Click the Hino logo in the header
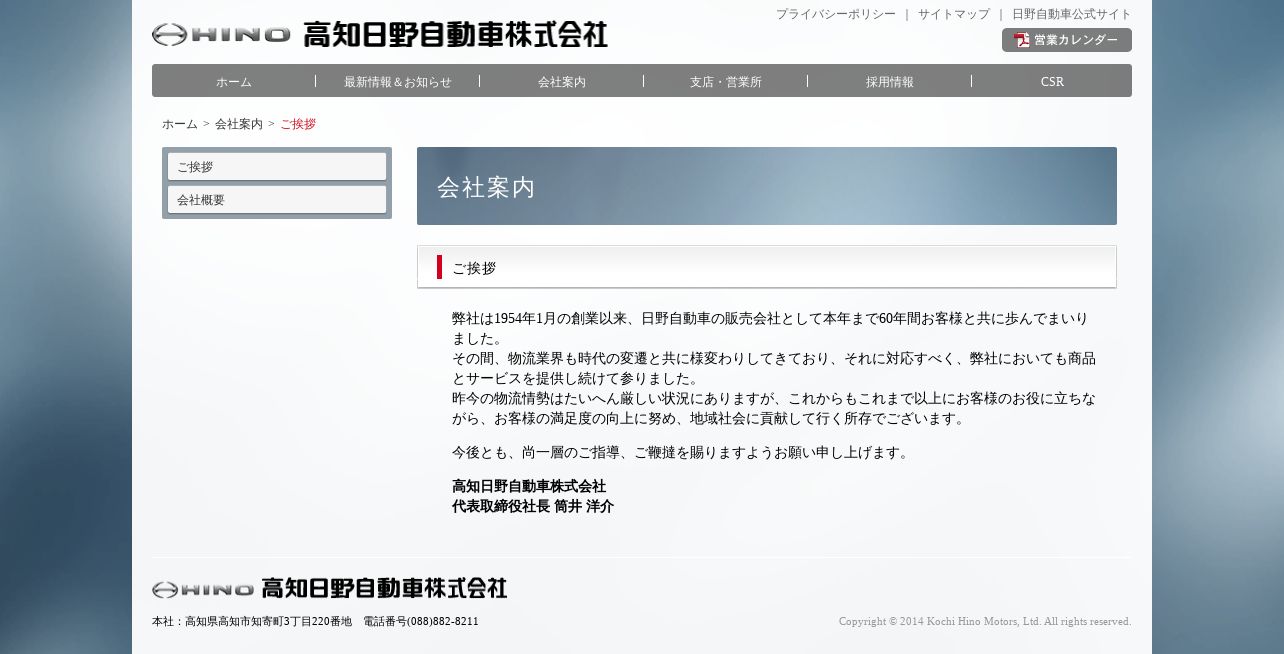This screenshot has width=1284, height=654. coord(221,35)
